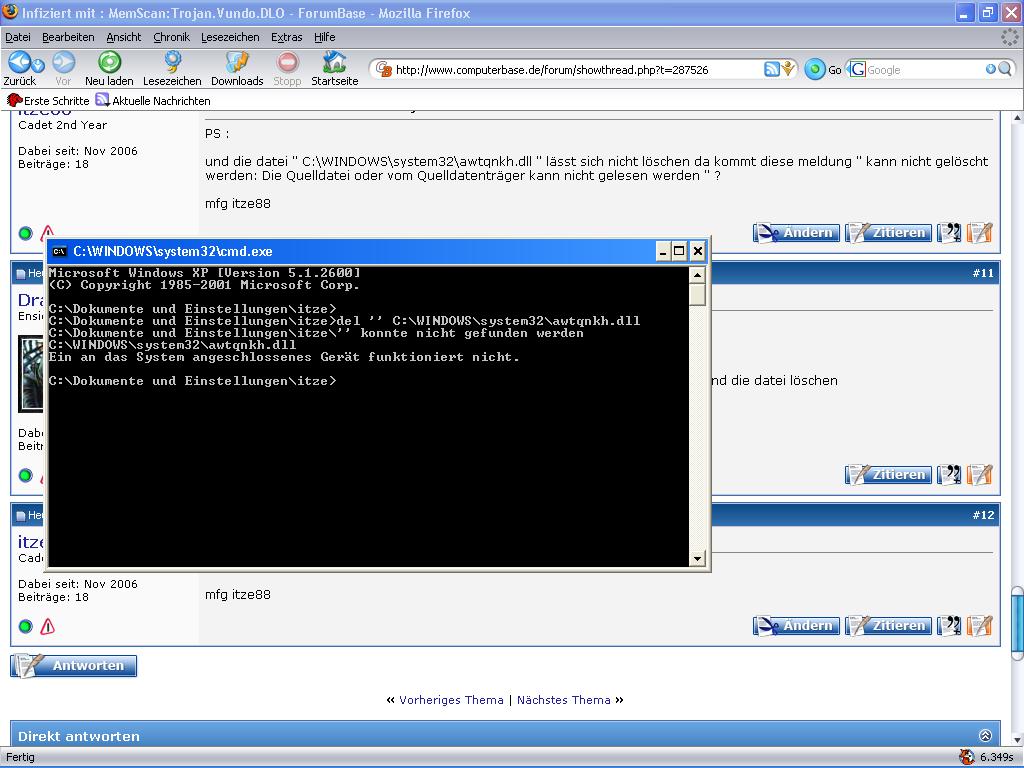The image size is (1024, 768).
Task: Click the URL address field
Action: click(577, 69)
